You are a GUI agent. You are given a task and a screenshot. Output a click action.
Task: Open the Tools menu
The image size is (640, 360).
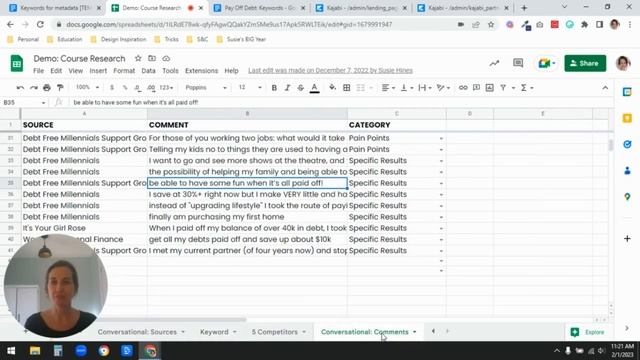170,71
